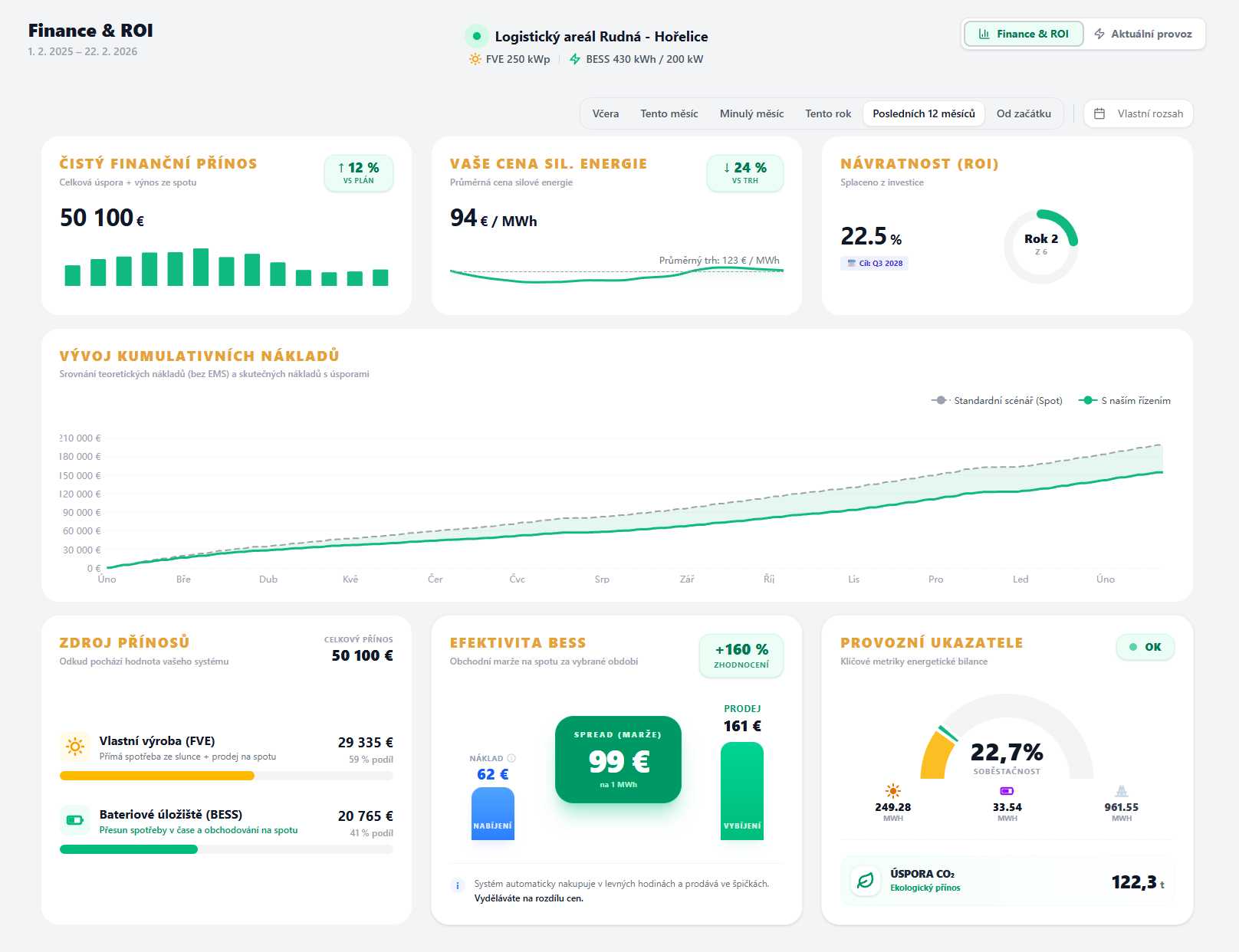
Task: Click the yellow FVE share progress bar
Action: tap(157, 776)
